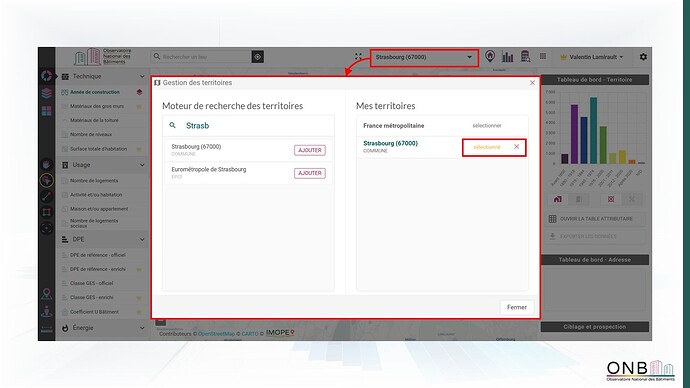This screenshot has width=690, height=388.
Task: Click the territory search field containing Strasb
Action: (x=248, y=126)
